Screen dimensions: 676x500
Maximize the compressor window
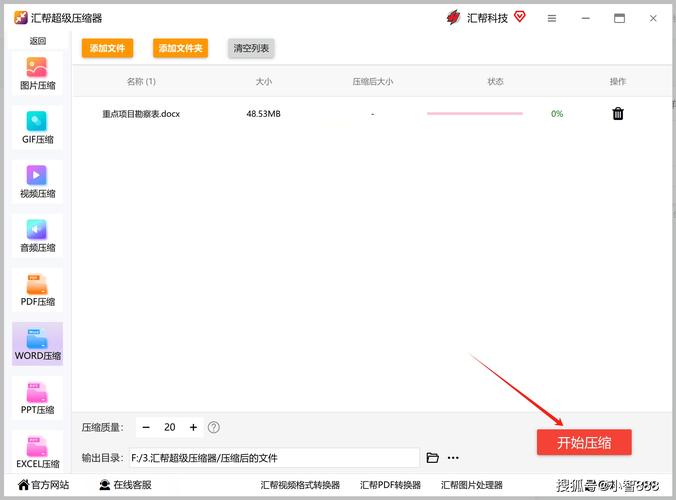620,18
